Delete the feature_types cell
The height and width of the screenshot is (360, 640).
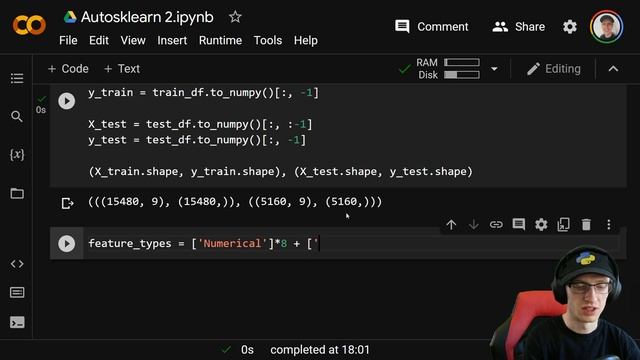pyautogui.click(x=586, y=224)
